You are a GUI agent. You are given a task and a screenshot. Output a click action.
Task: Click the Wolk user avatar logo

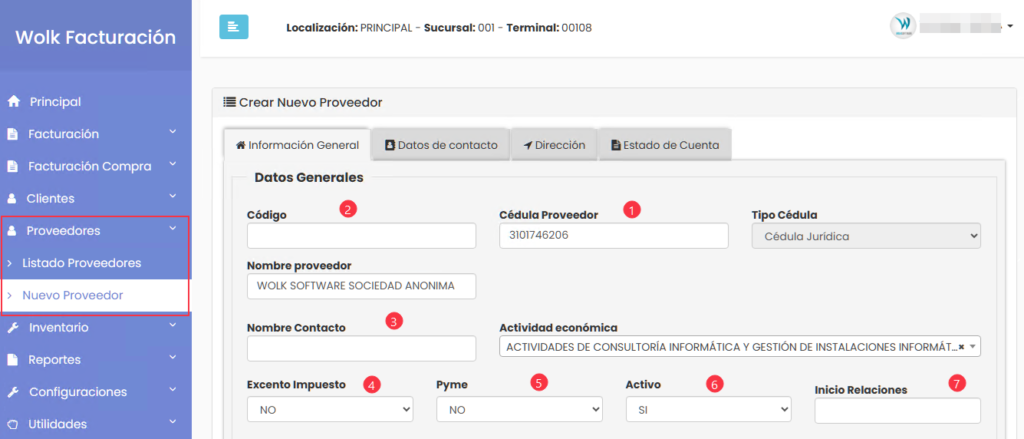point(902,26)
